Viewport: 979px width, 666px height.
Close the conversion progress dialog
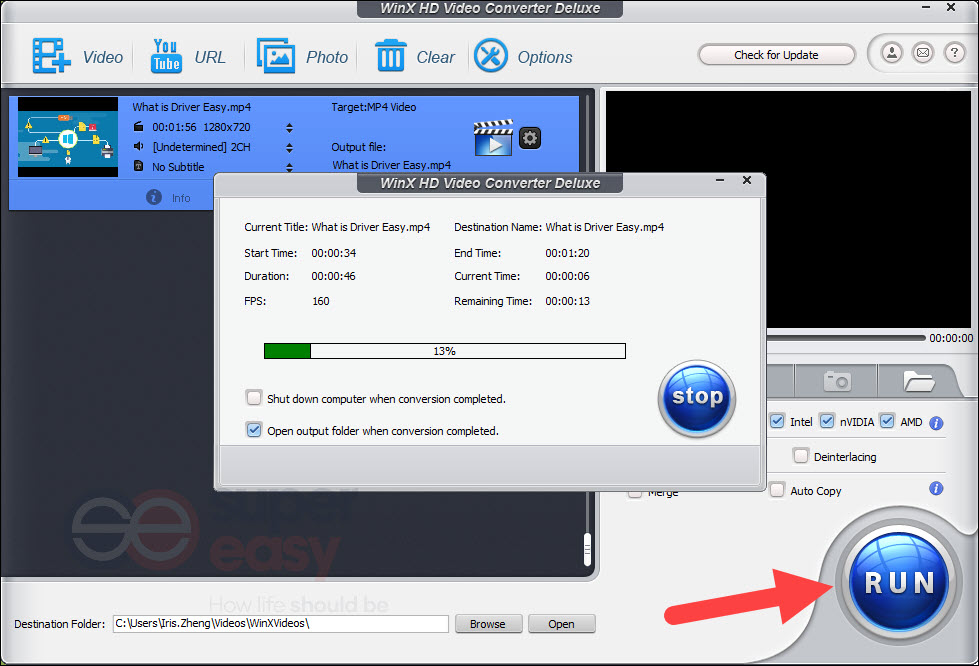[x=747, y=180]
